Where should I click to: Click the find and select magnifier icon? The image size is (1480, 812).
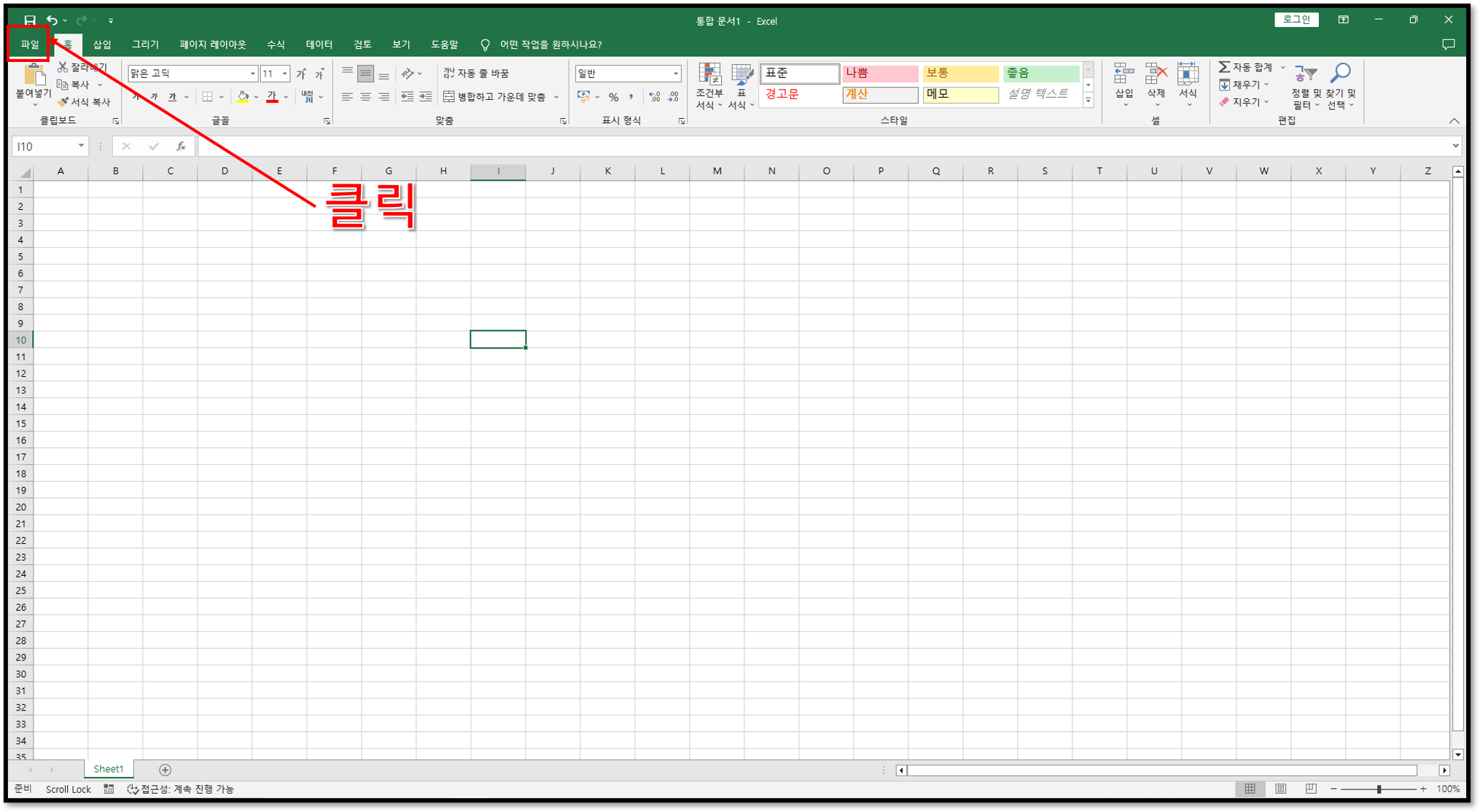pyautogui.click(x=1340, y=74)
